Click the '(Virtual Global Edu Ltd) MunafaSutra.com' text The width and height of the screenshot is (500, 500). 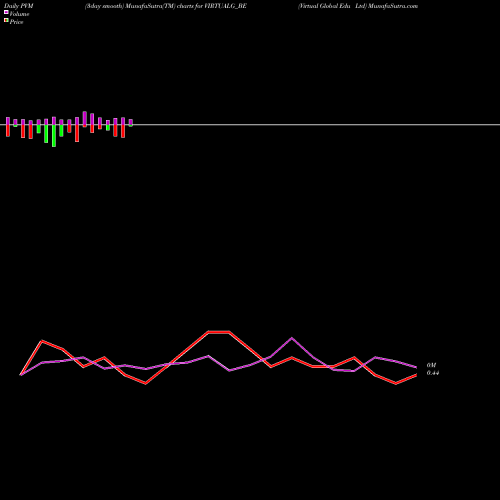click(x=358, y=6)
